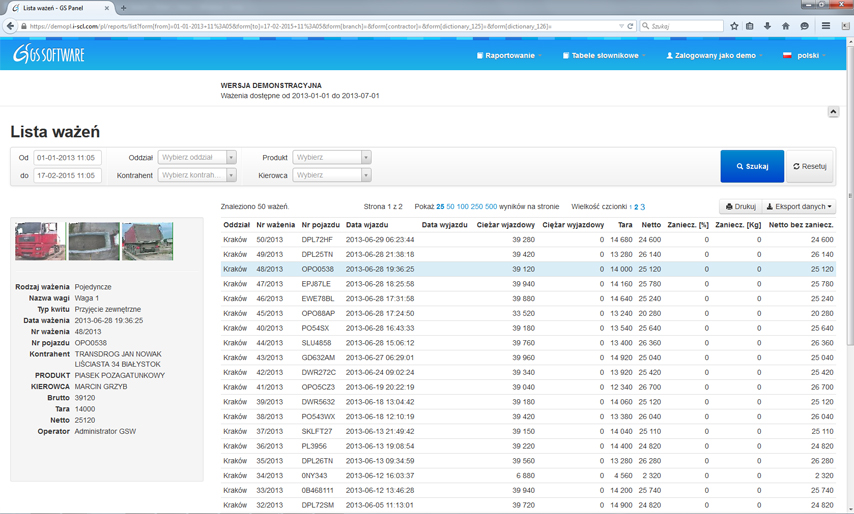The image size is (854, 514).
Task: Open the Oddział dropdown
Action: pyautogui.click(x=197, y=157)
